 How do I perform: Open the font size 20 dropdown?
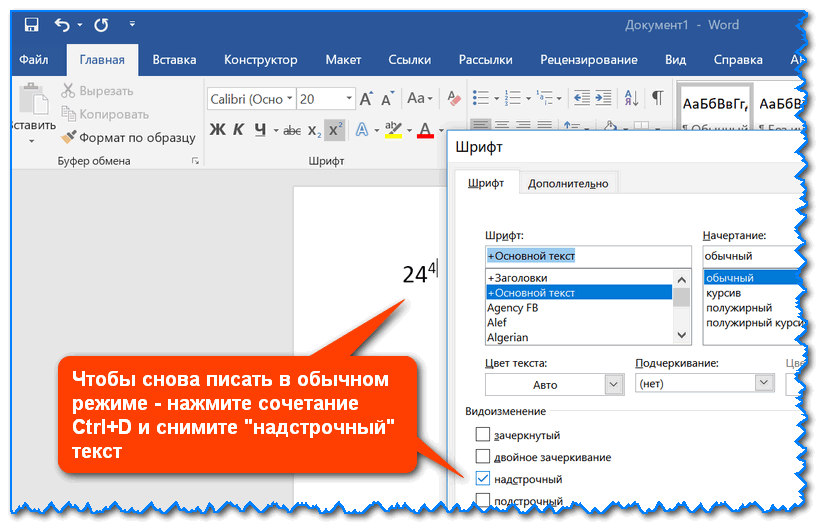(x=348, y=99)
